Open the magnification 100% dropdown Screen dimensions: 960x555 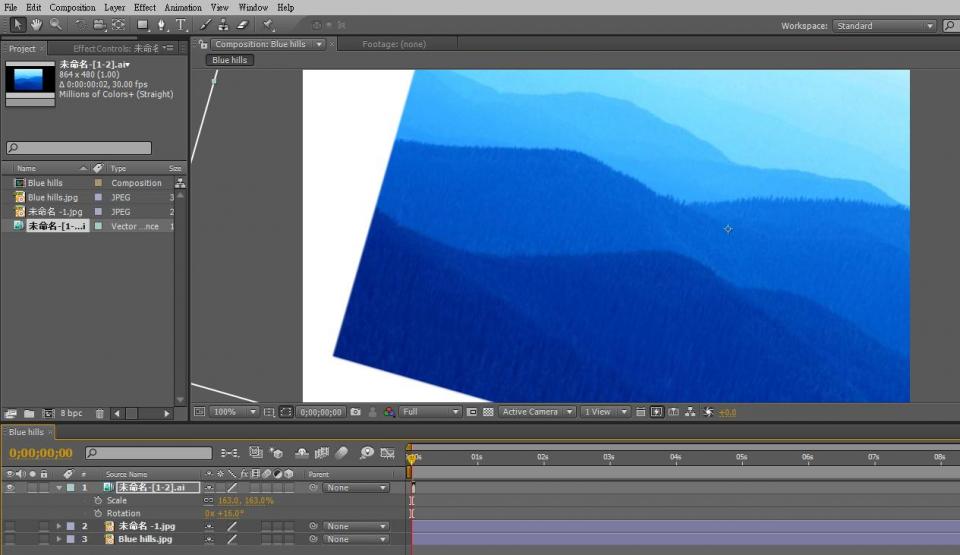click(x=236, y=412)
